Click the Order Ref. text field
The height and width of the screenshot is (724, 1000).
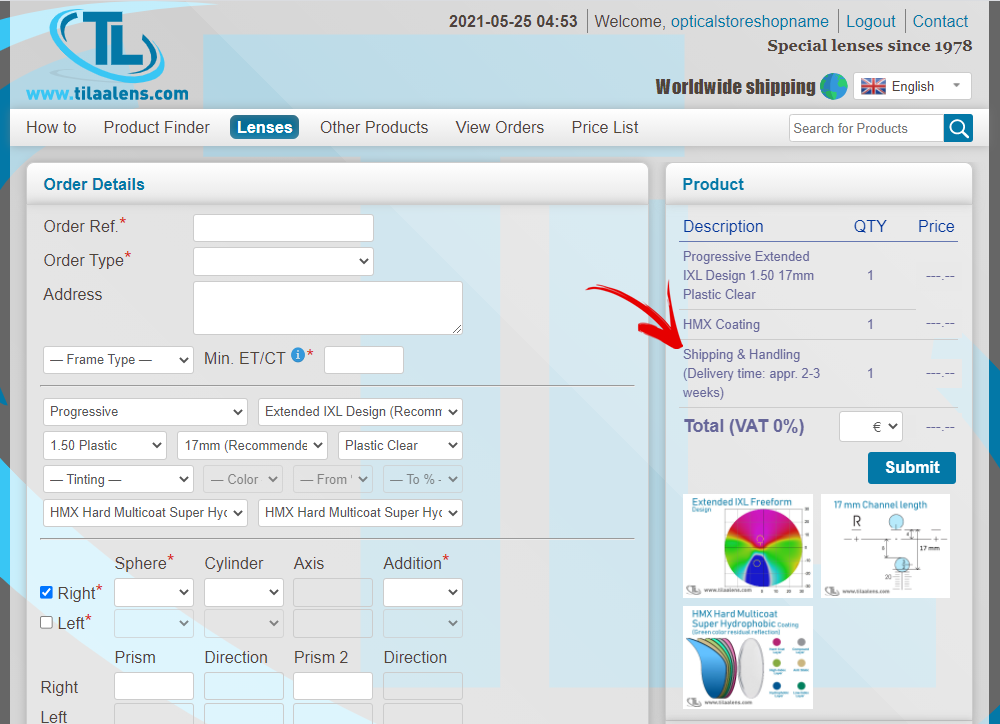click(283, 228)
